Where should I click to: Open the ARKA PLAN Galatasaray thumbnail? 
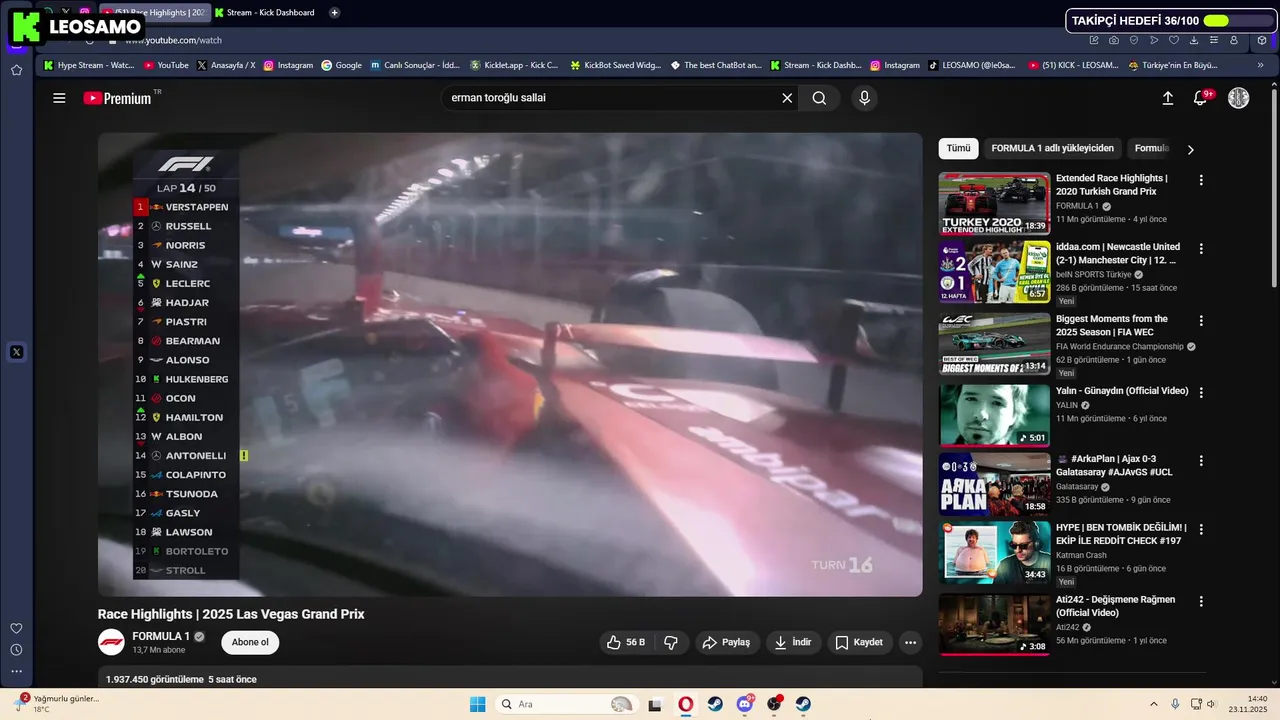[x=994, y=484]
